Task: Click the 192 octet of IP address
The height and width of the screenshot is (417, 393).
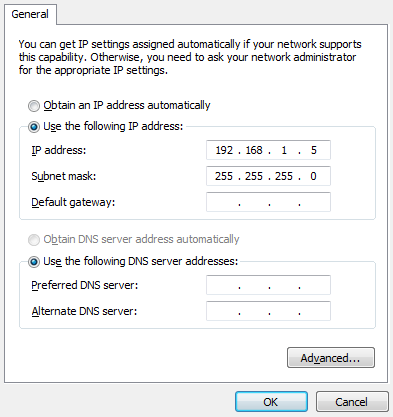Action: (x=224, y=150)
